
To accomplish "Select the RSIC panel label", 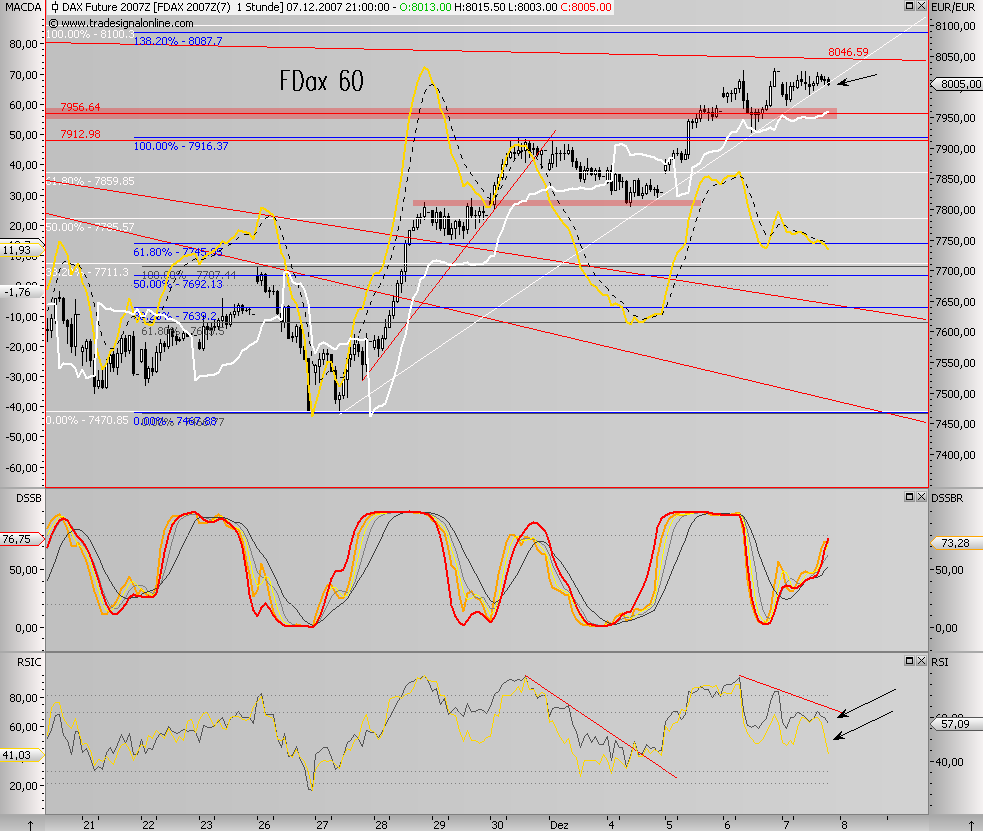I will [29, 662].
